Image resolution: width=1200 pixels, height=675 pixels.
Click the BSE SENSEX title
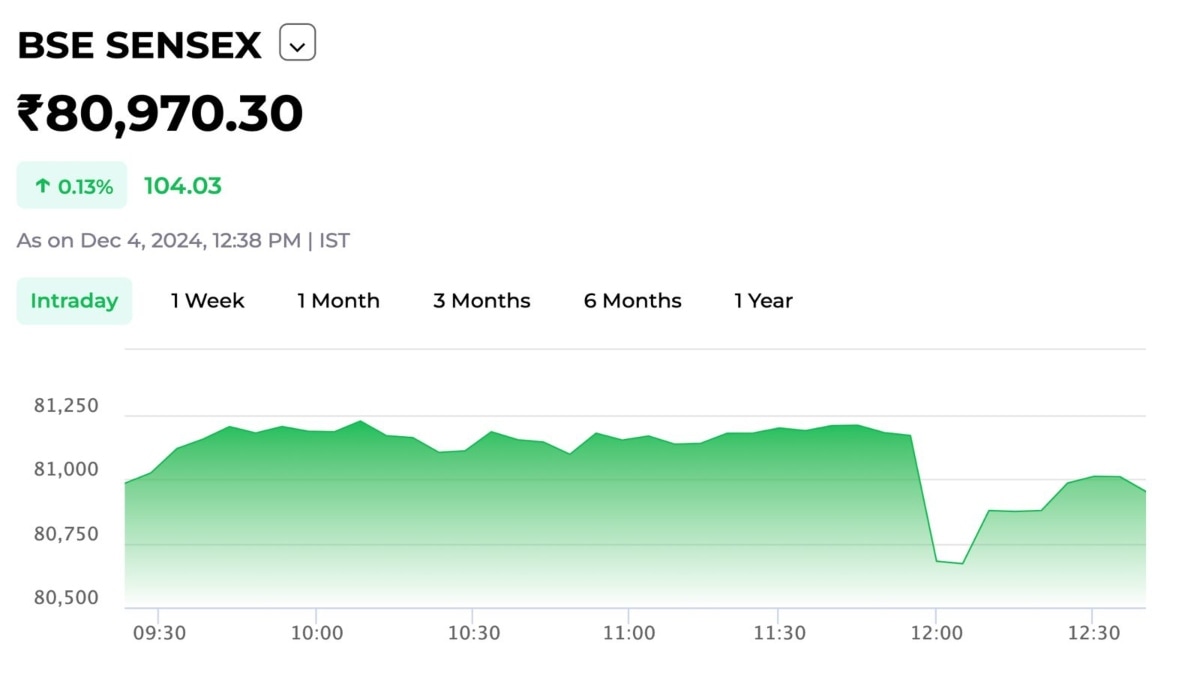pos(140,45)
